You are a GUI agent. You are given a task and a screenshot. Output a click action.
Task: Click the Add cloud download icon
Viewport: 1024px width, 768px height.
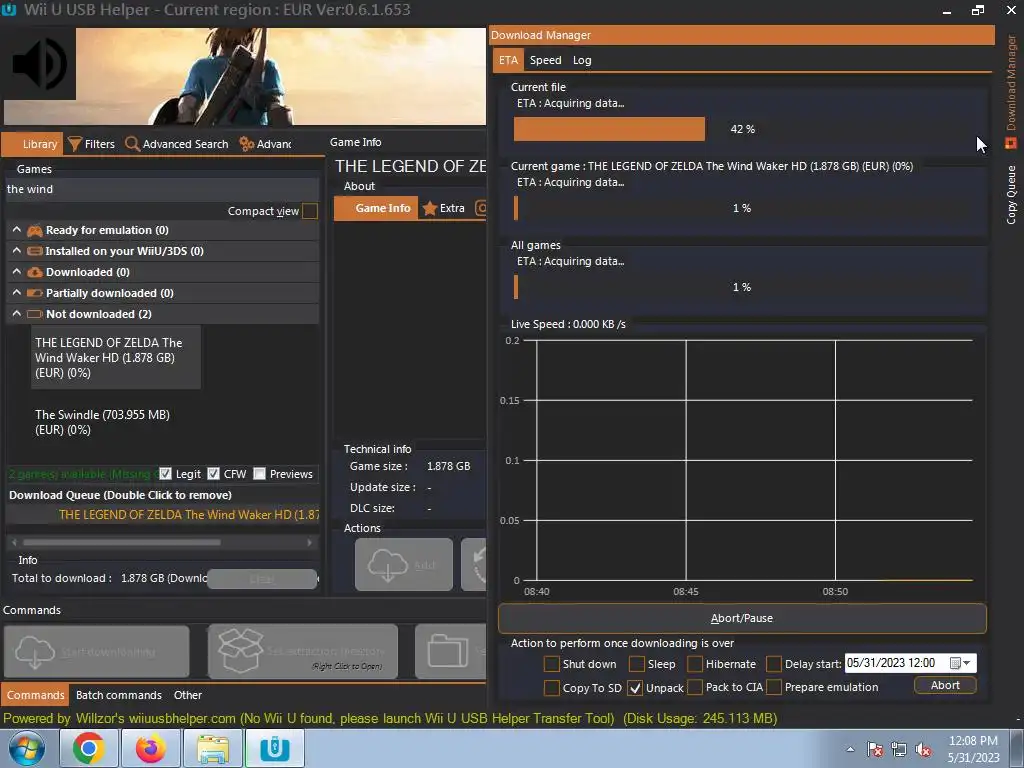[388, 564]
